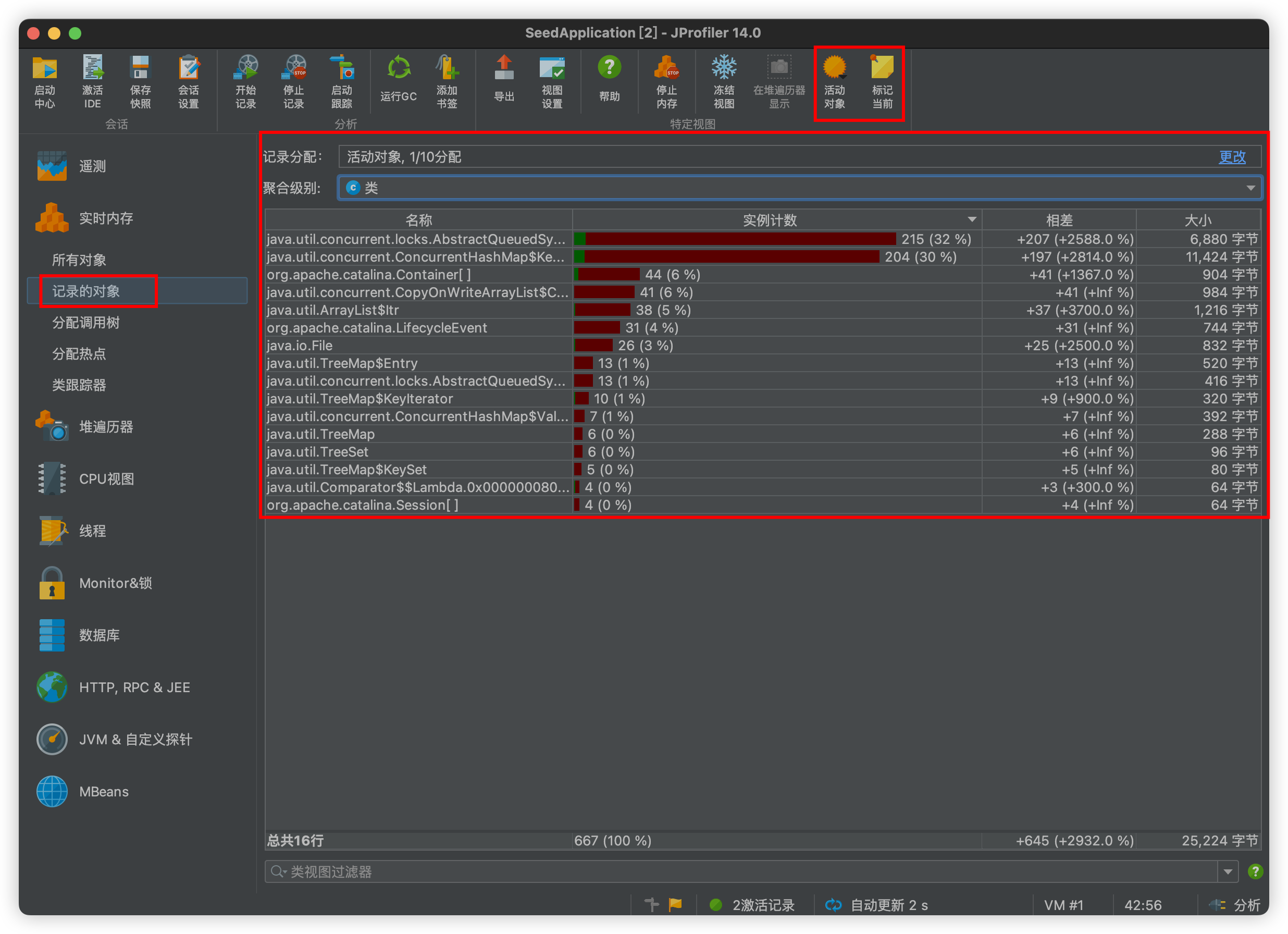
Task: Open the 活动对象 liveness selector
Action: click(834, 82)
